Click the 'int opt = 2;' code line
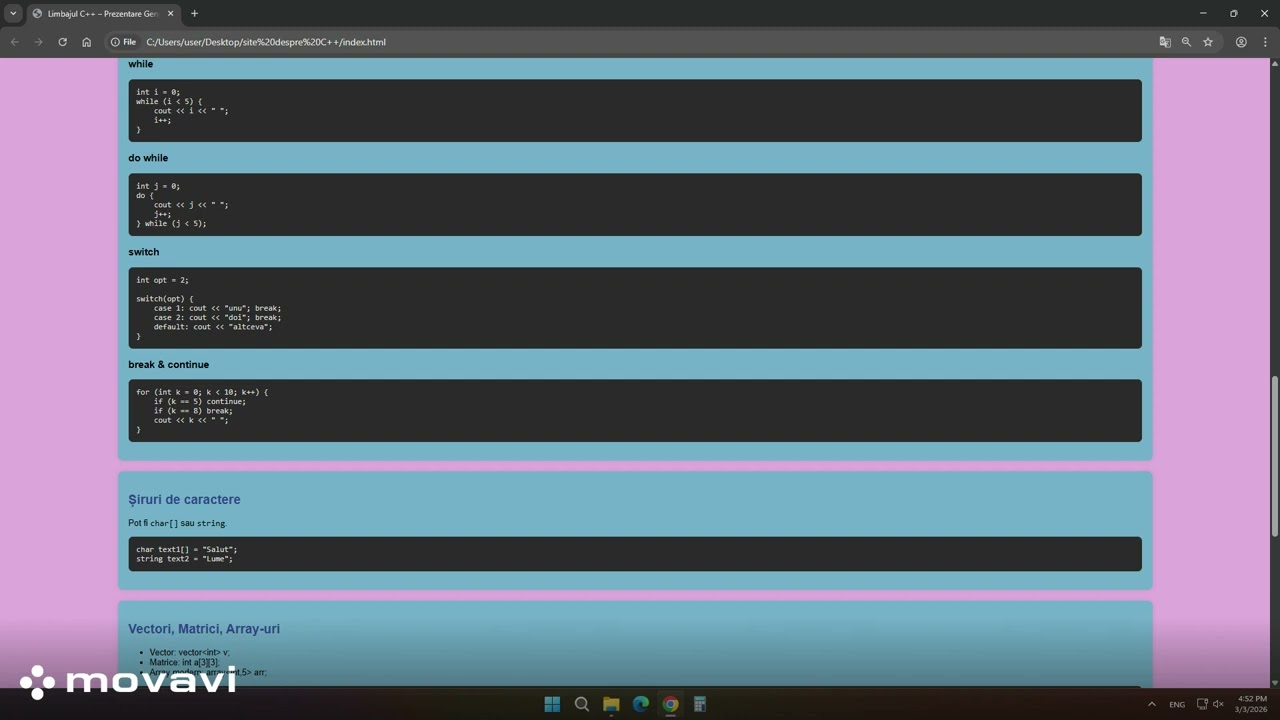 pyautogui.click(x=162, y=280)
